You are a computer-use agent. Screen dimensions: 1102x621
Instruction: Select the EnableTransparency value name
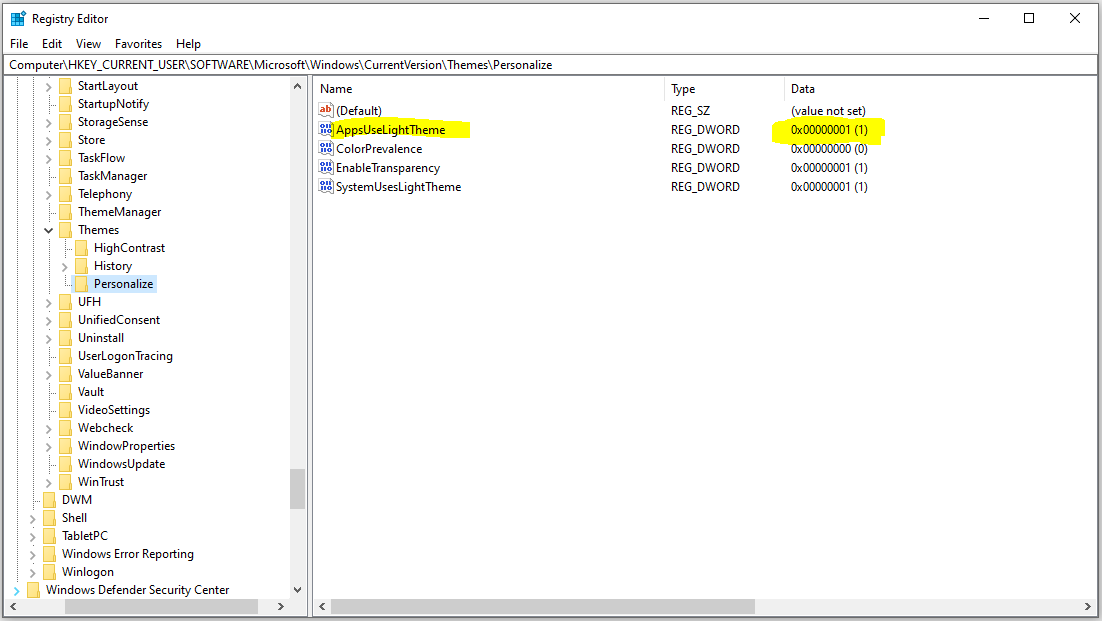[x=388, y=168]
